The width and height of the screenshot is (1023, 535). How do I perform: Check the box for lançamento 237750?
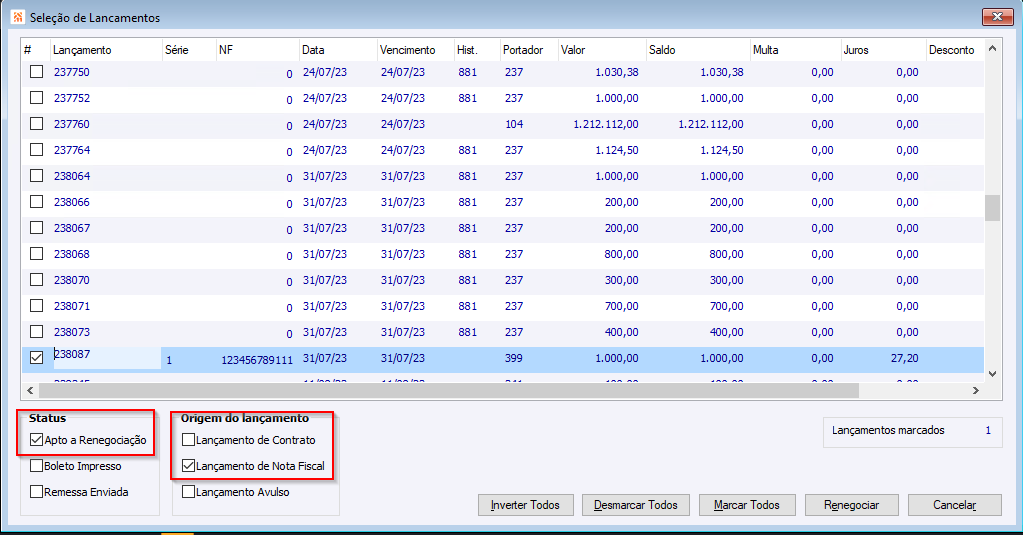point(37,72)
